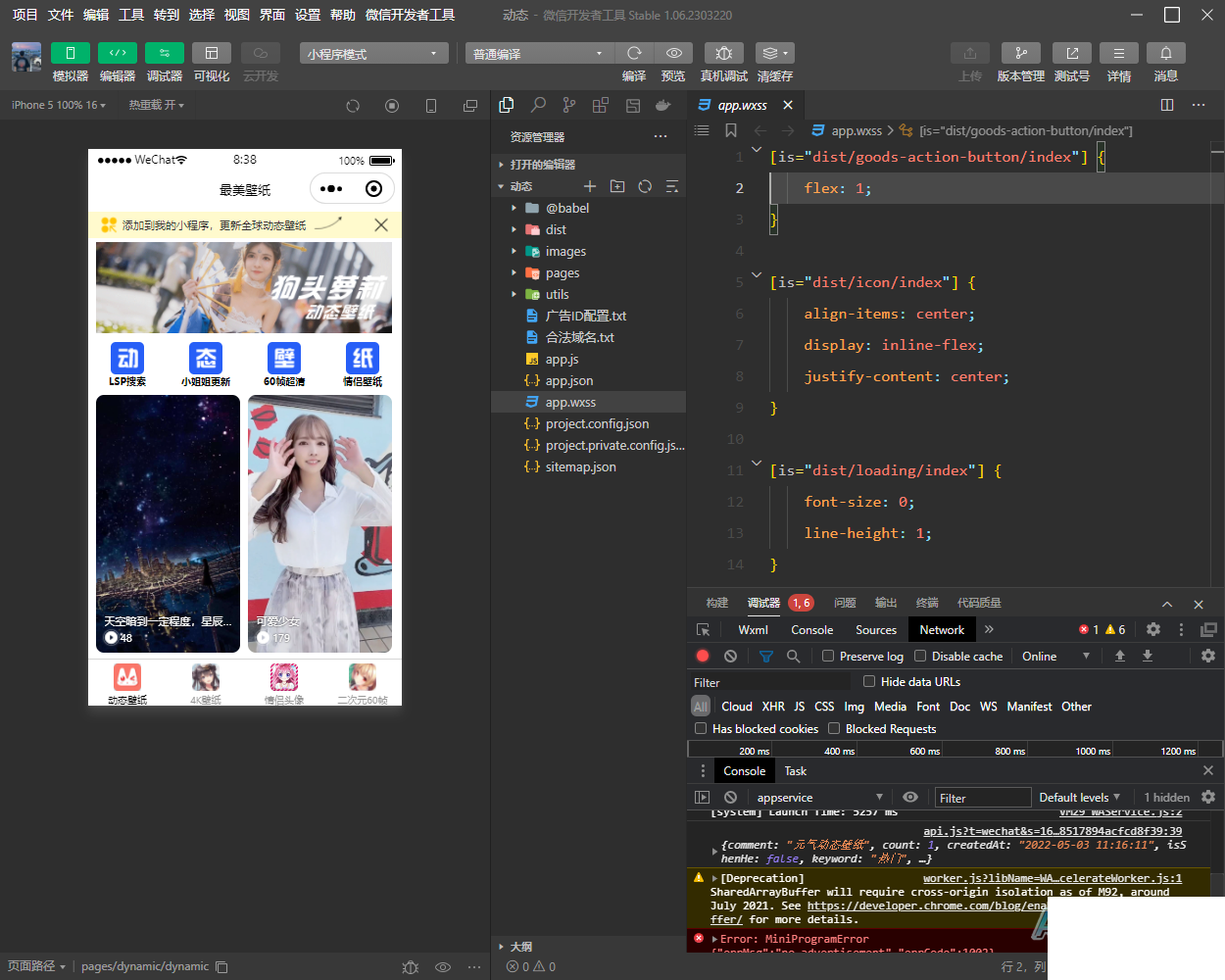The image size is (1225, 980).
Task: Open the version management icon
Action: tap(1020, 53)
